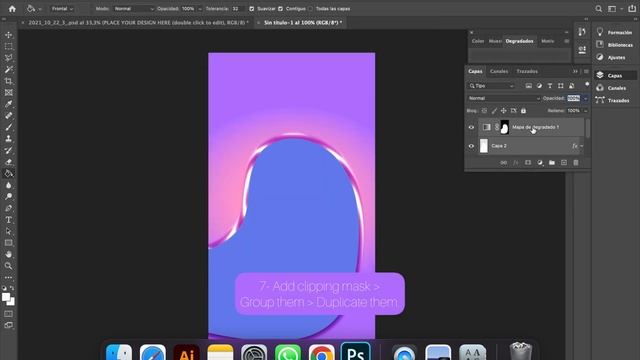Image resolution: width=640 pixels, height=360 pixels.
Task: Create a new layer group
Action: click(x=552, y=162)
